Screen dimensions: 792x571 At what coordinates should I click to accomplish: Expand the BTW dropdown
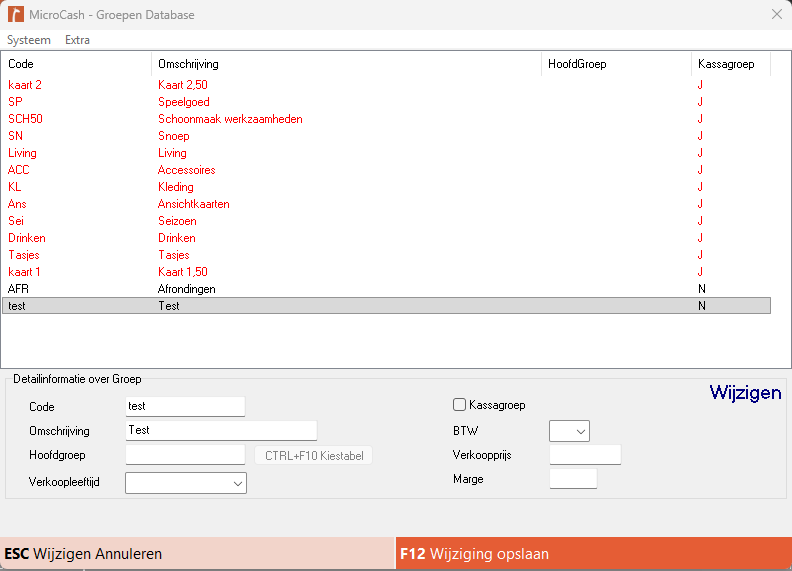coord(569,431)
